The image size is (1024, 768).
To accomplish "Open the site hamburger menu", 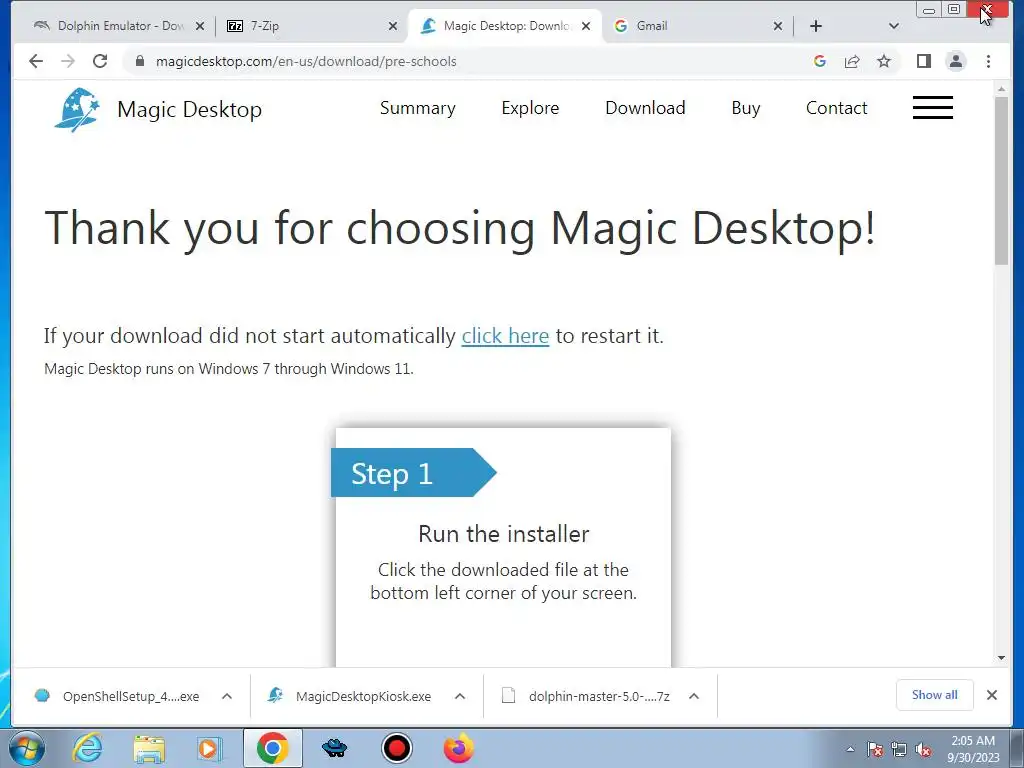I will (933, 108).
